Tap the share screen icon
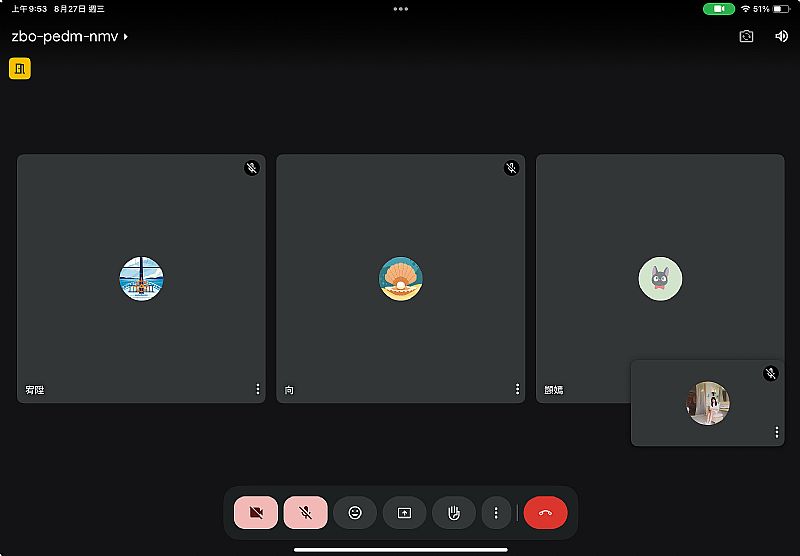 click(404, 513)
